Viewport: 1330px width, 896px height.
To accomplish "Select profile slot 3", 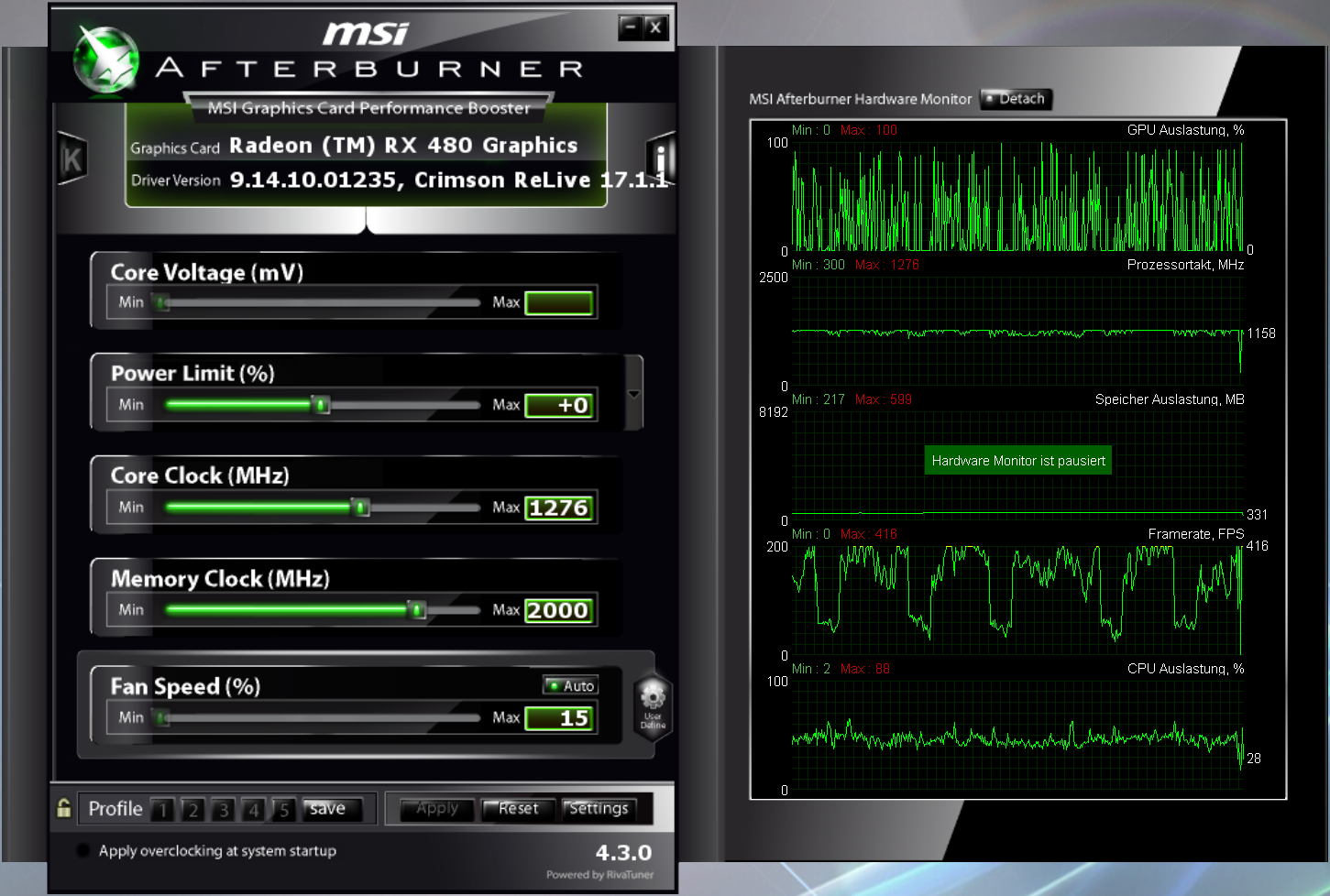I will pos(223,810).
